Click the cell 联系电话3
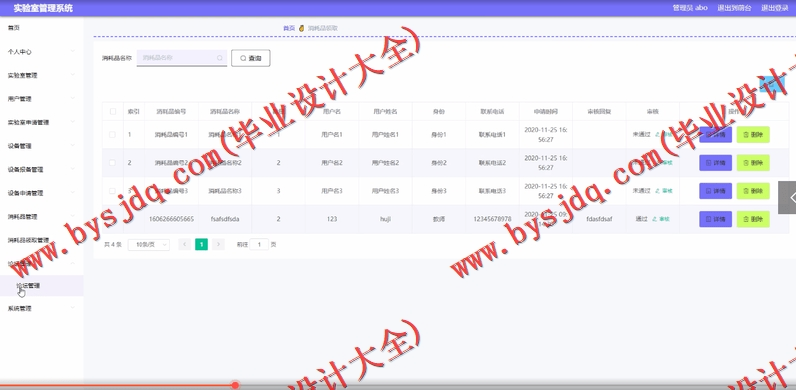This screenshot has width=796, height=390. [x=492, y=191]
